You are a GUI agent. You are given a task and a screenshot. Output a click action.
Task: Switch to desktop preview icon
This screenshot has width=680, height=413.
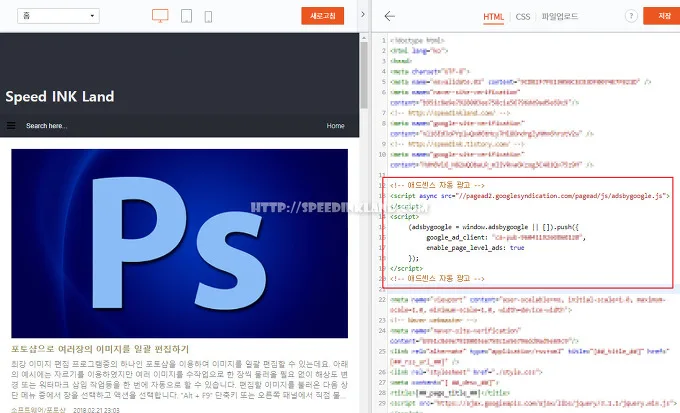[160, 16]
